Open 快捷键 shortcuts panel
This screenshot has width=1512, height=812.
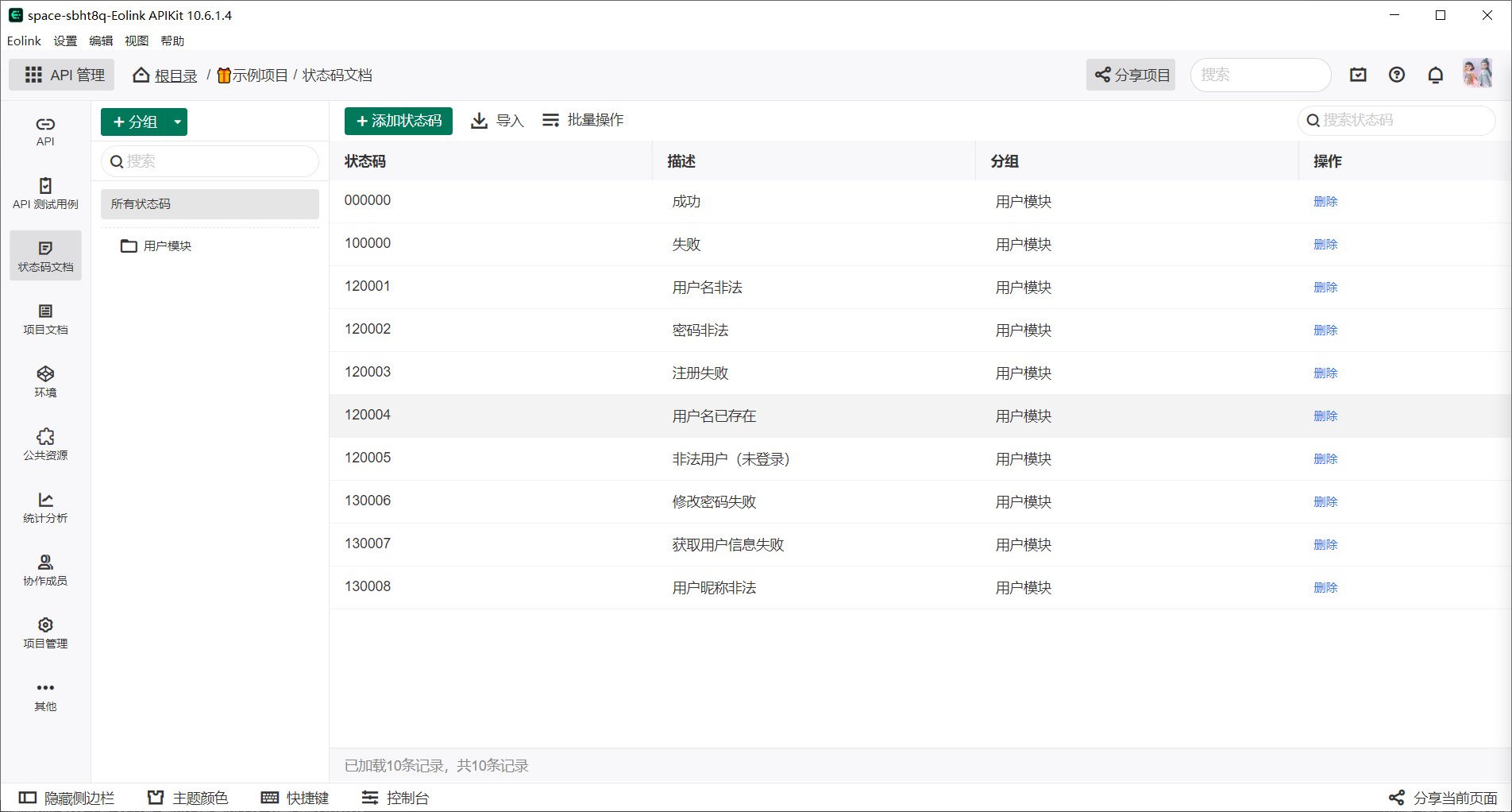pyautogui.click(x=295, y=798)
